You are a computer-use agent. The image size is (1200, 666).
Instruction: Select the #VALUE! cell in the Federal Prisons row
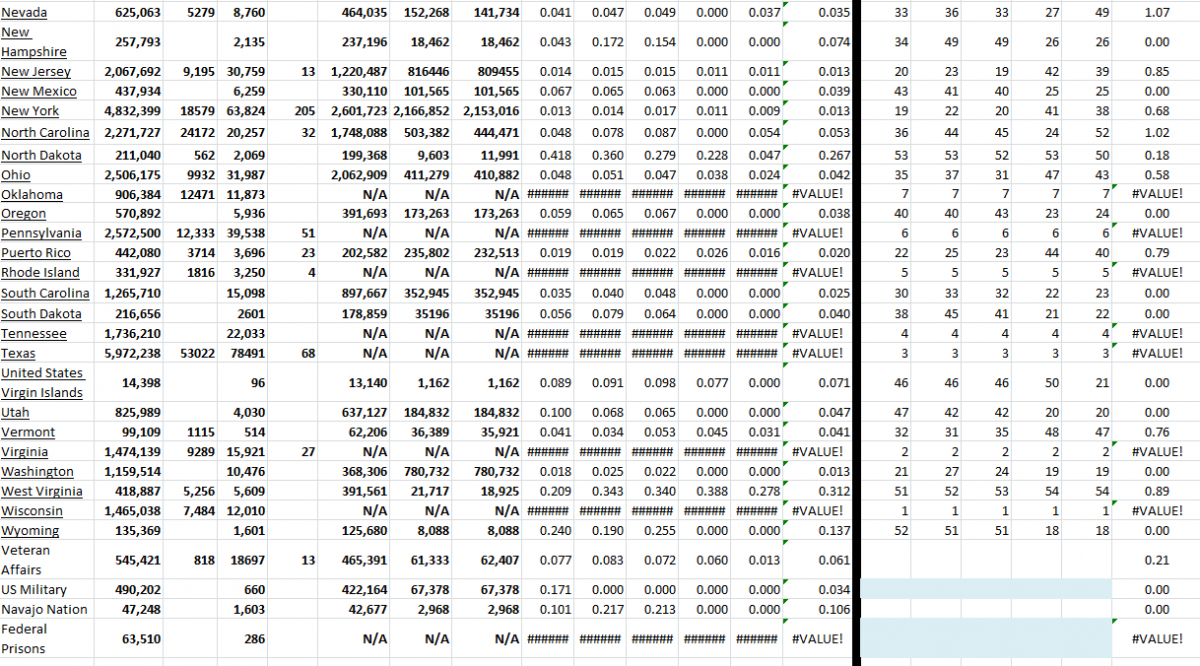pyautogui.click(x=820, y=639)
